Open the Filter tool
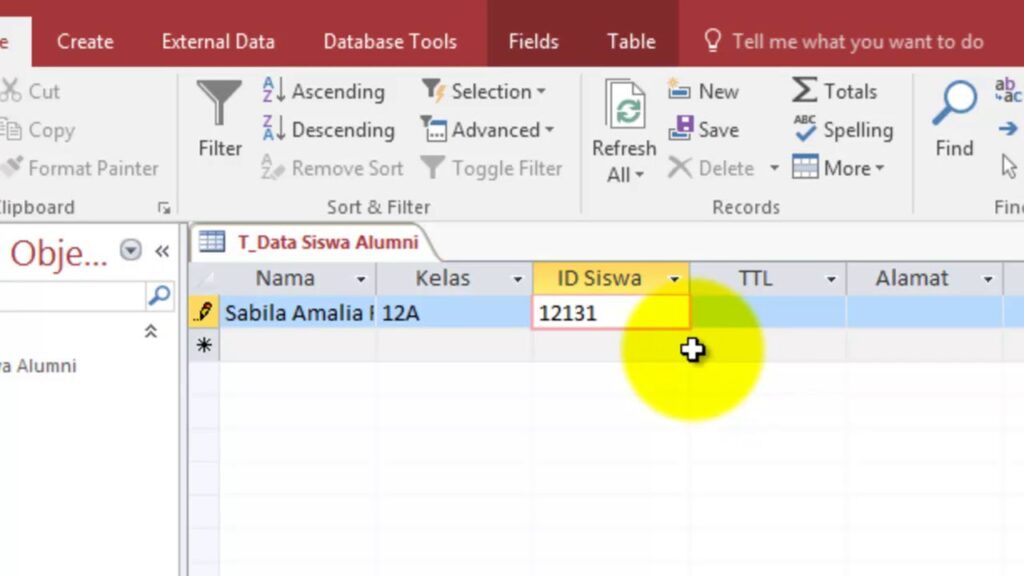 click(219, 120)
